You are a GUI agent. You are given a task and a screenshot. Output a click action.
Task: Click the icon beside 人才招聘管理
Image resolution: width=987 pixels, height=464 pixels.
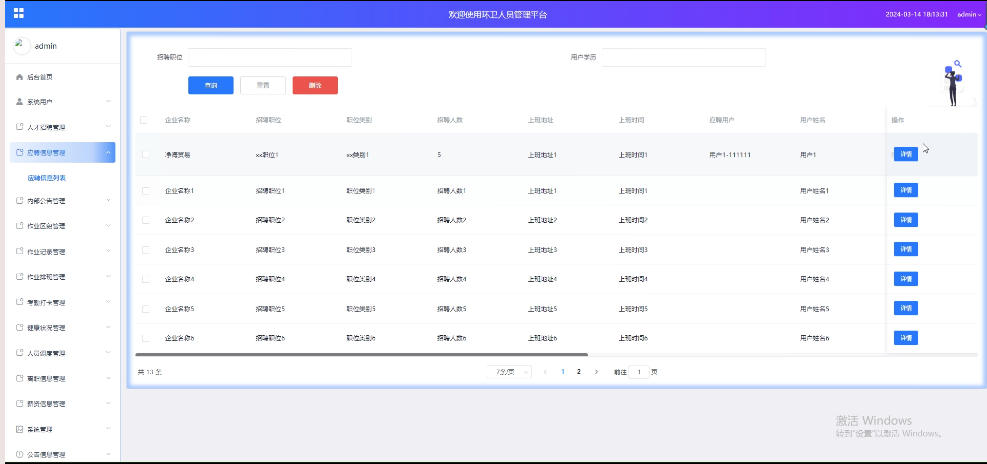pos(19,127)
